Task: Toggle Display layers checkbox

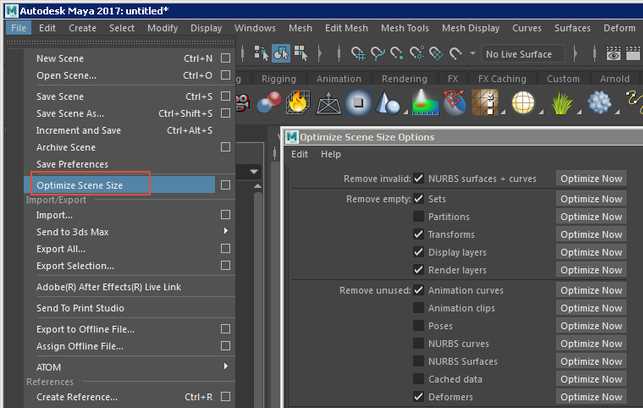Action: (418, 252)
